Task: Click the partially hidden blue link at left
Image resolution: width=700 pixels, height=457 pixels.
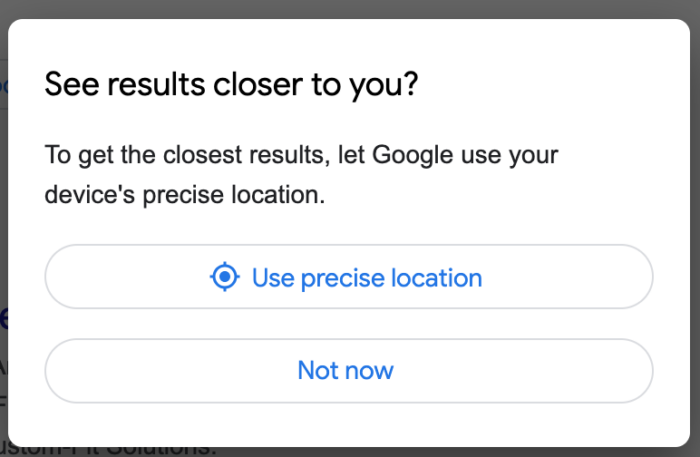Action: point(4,320)
